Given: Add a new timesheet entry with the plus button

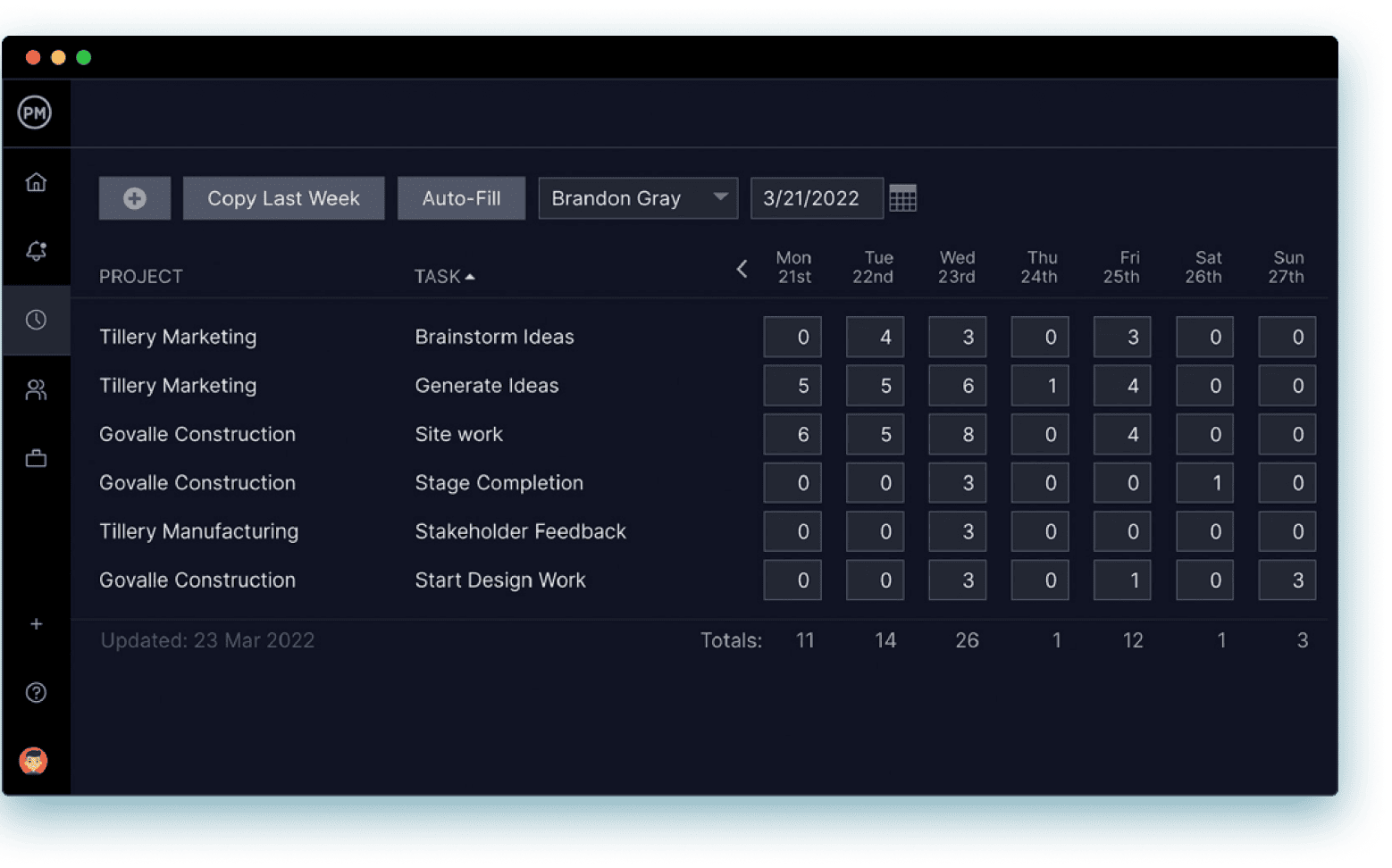Looking at the screenshot, I should point(134,197).
